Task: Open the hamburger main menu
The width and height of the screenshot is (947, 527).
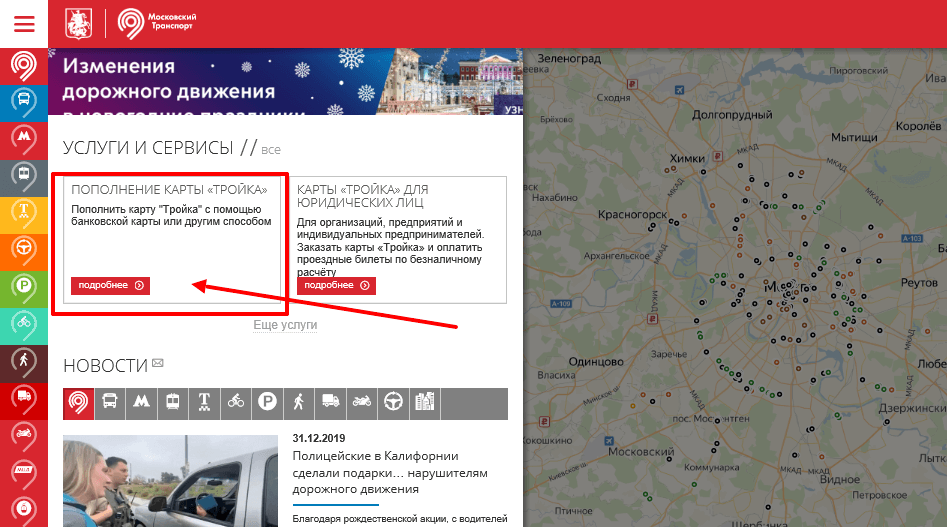Action: click(24, 24)
